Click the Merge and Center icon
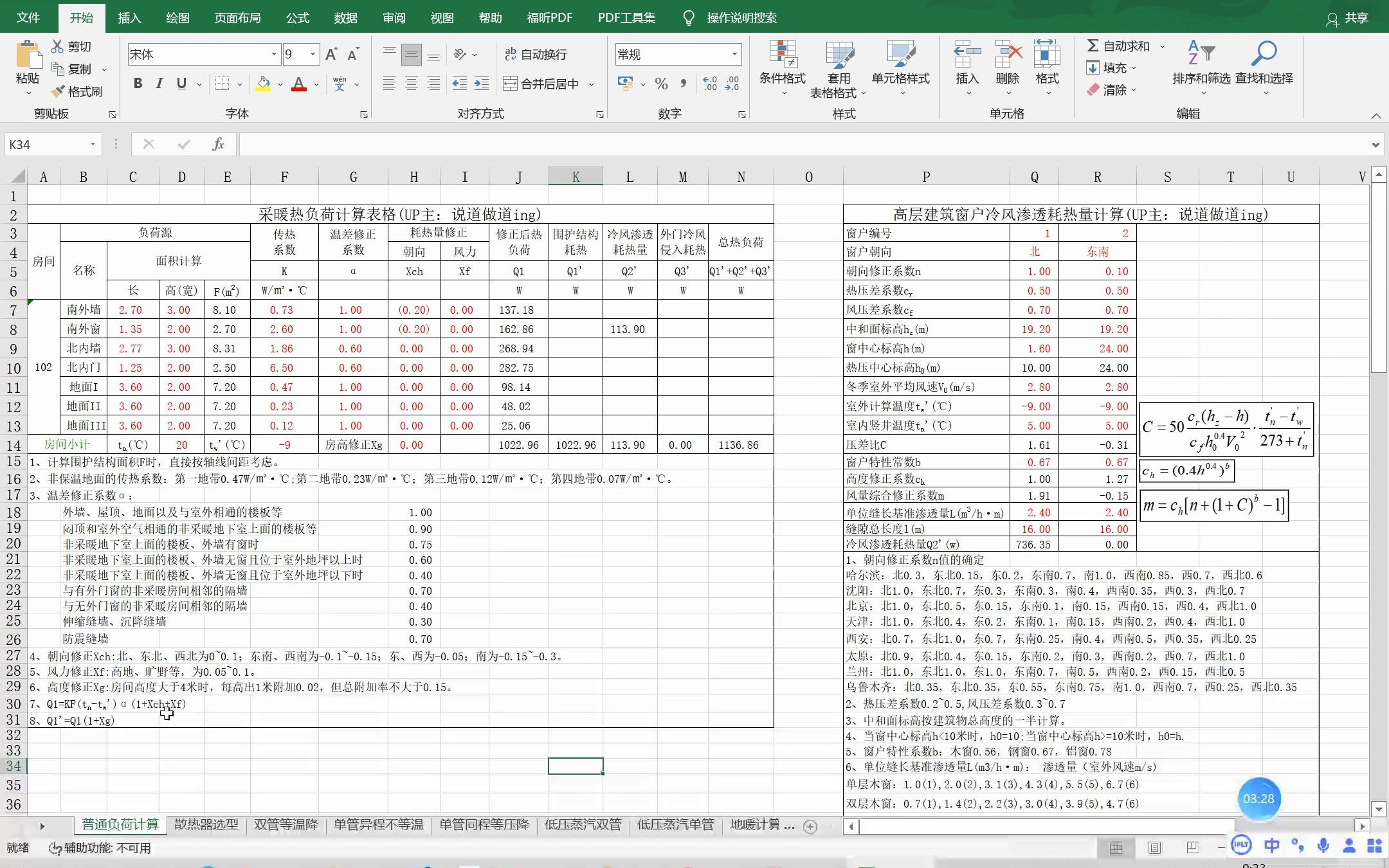The image size is (1389, 868). click(510, 84)
